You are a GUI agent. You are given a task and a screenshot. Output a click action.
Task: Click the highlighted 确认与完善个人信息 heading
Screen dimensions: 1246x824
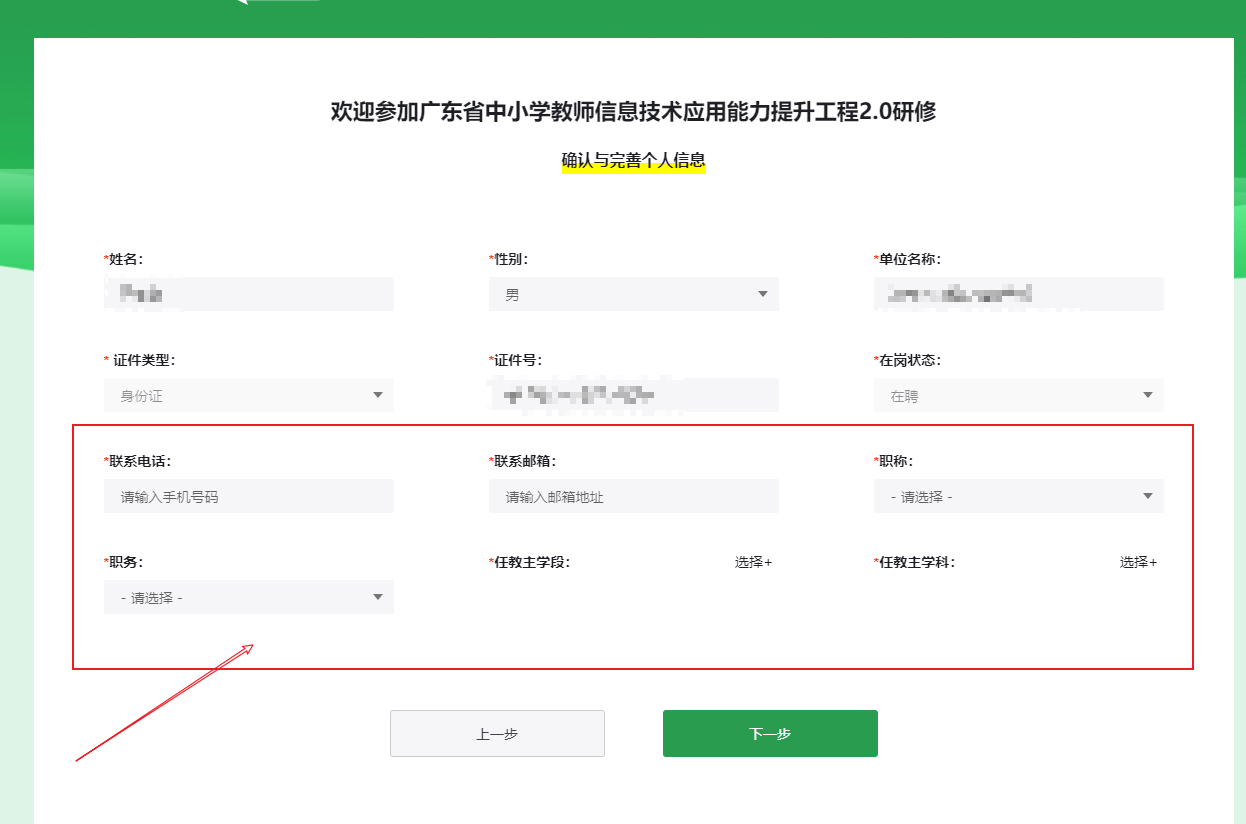tap(634, 160)
